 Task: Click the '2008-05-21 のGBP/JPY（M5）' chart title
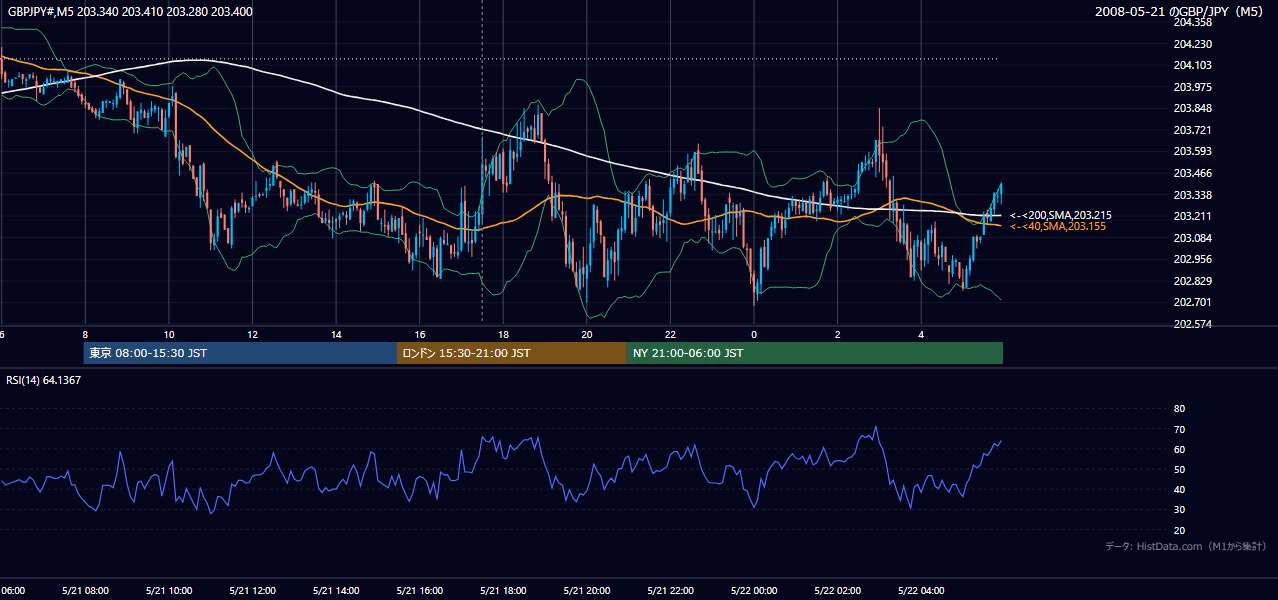click(1181, 12)
